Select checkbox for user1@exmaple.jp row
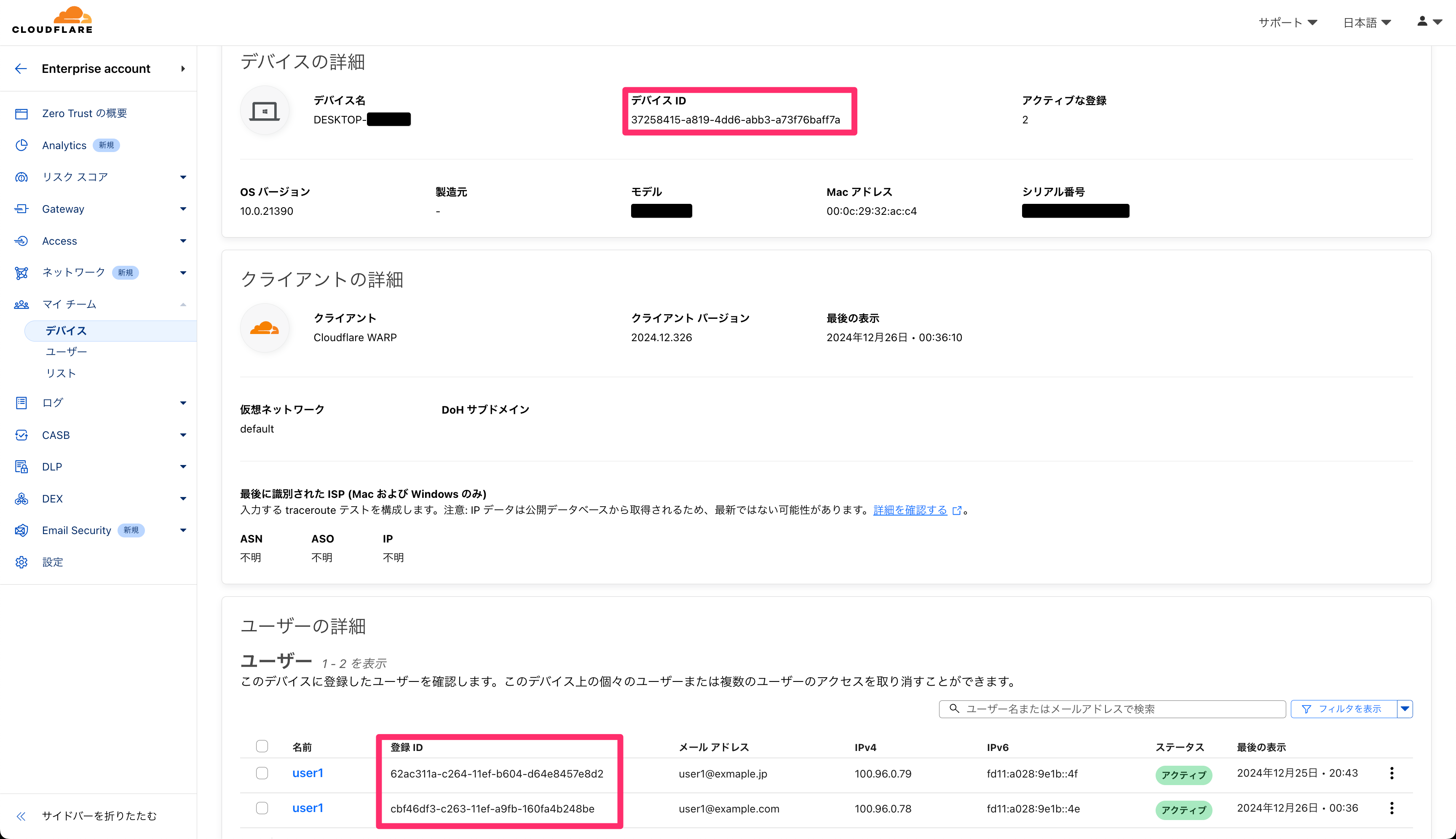 [262, 773]
